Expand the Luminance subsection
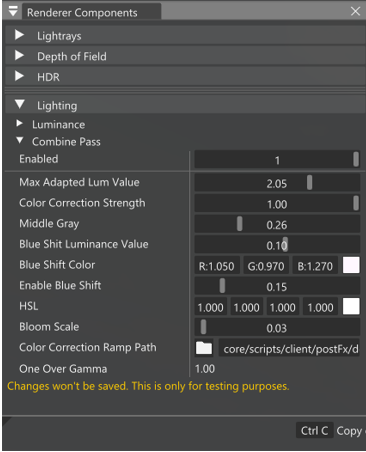 click(19, 124)
